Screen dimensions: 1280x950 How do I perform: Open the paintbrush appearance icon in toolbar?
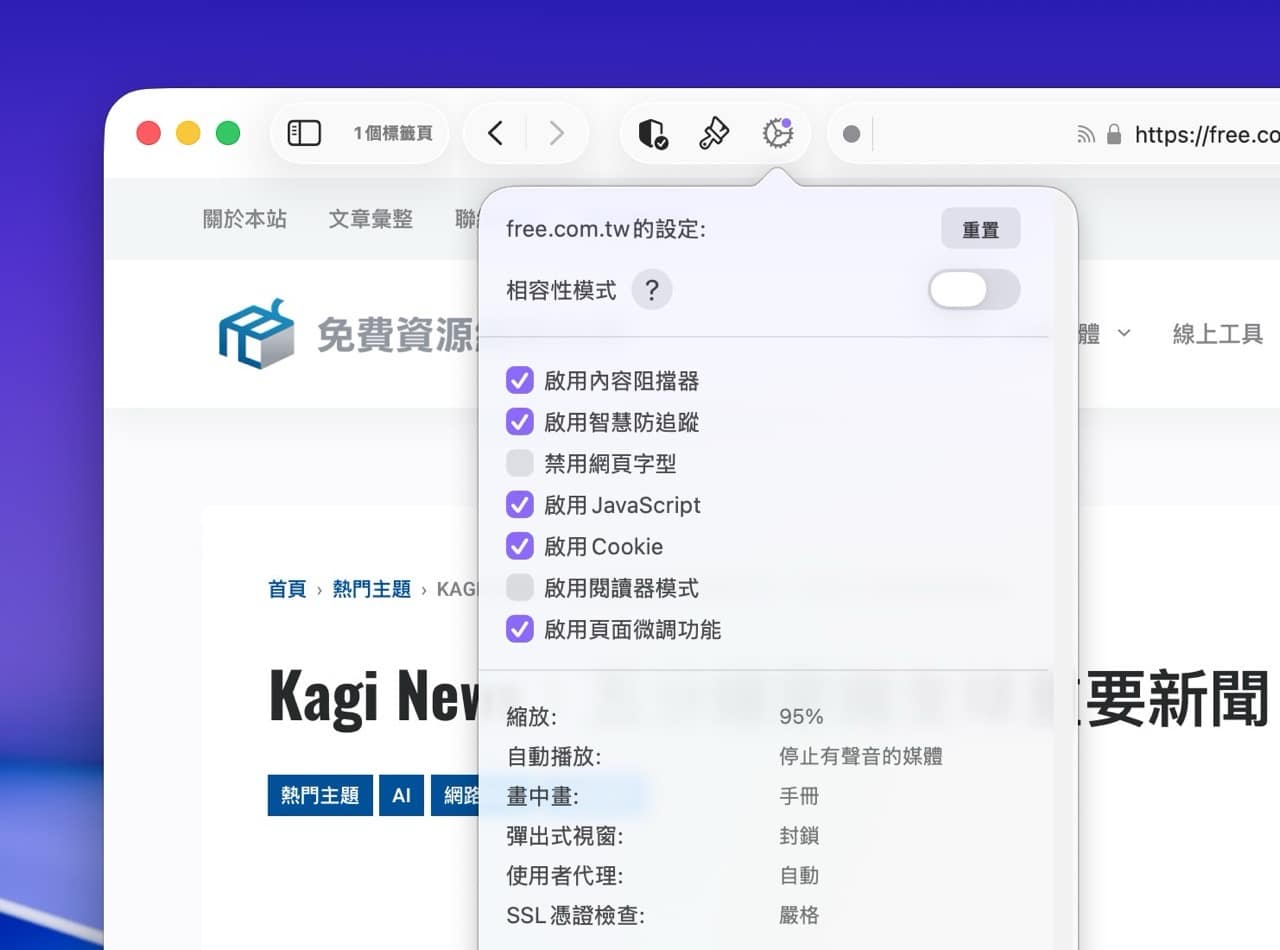point(714,132)
